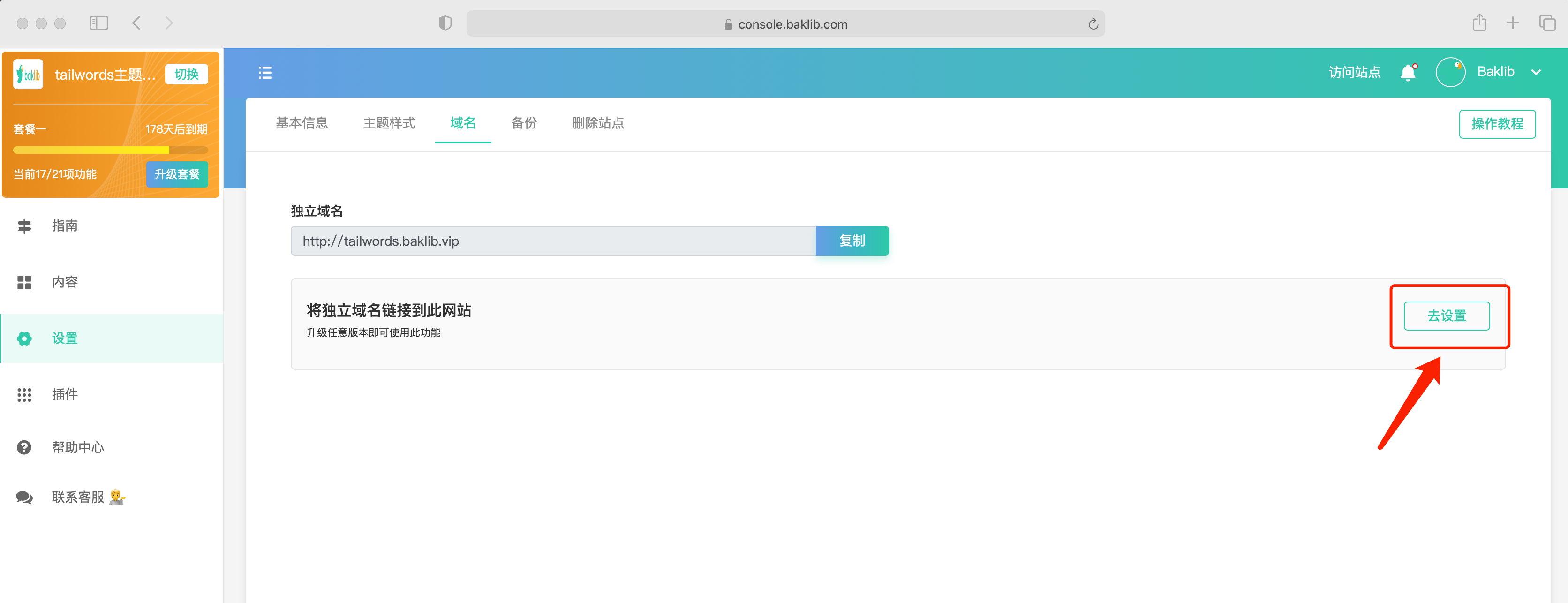Click the 去设置 button

(x=1446, y=316)
